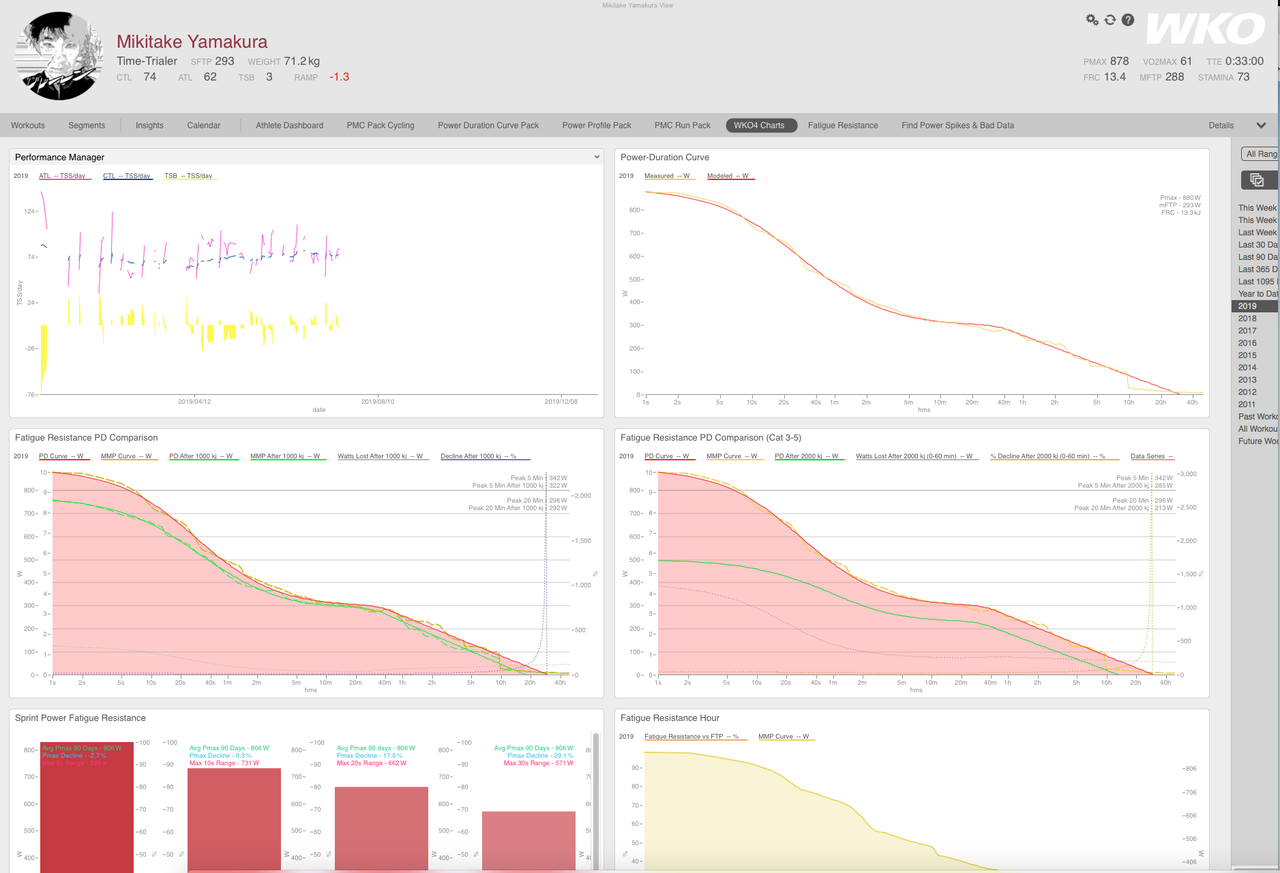Select the Year to Date range
The height and width of the screenshot is (873, 1280).
1257,294
